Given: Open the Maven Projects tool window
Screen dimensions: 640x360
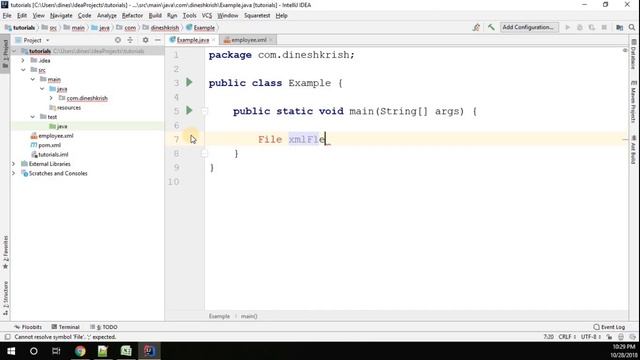Looking at the screenshot, I should pos(633,102).
